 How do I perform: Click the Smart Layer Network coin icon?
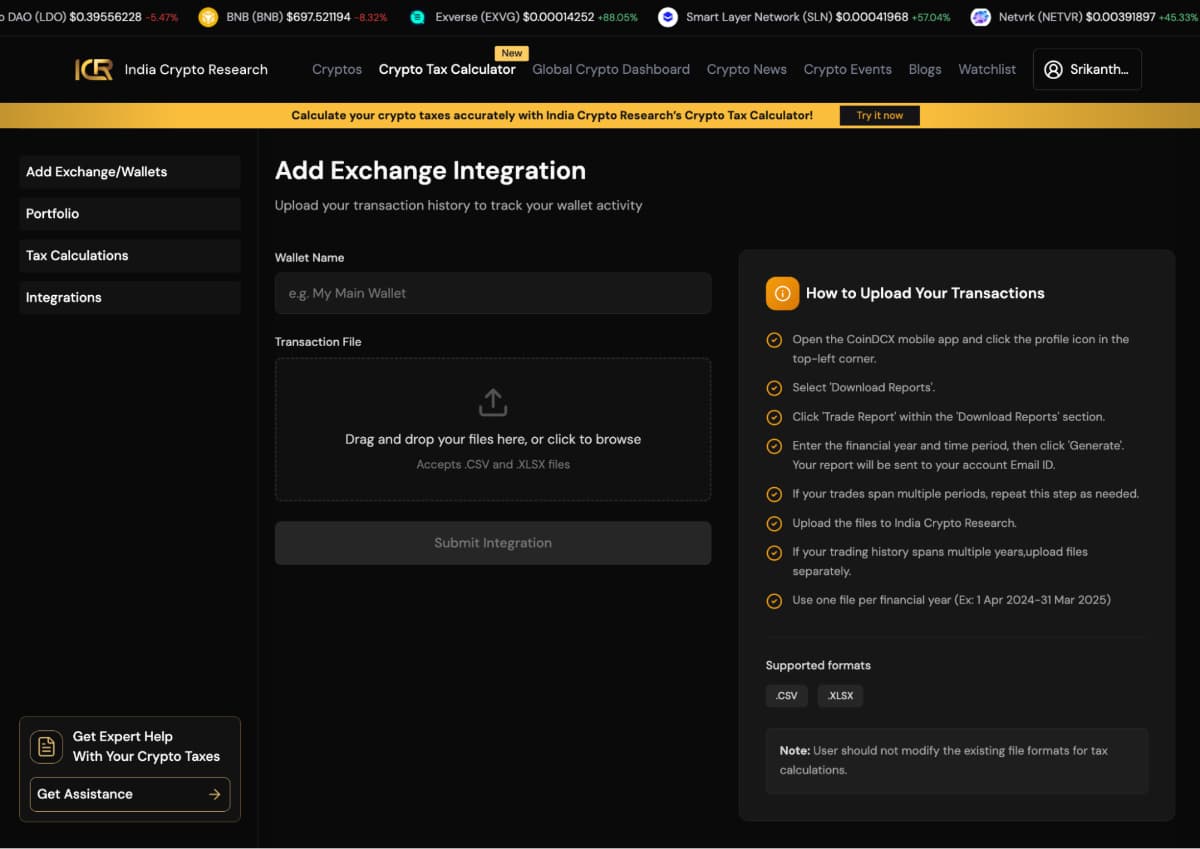pos(667,17)
